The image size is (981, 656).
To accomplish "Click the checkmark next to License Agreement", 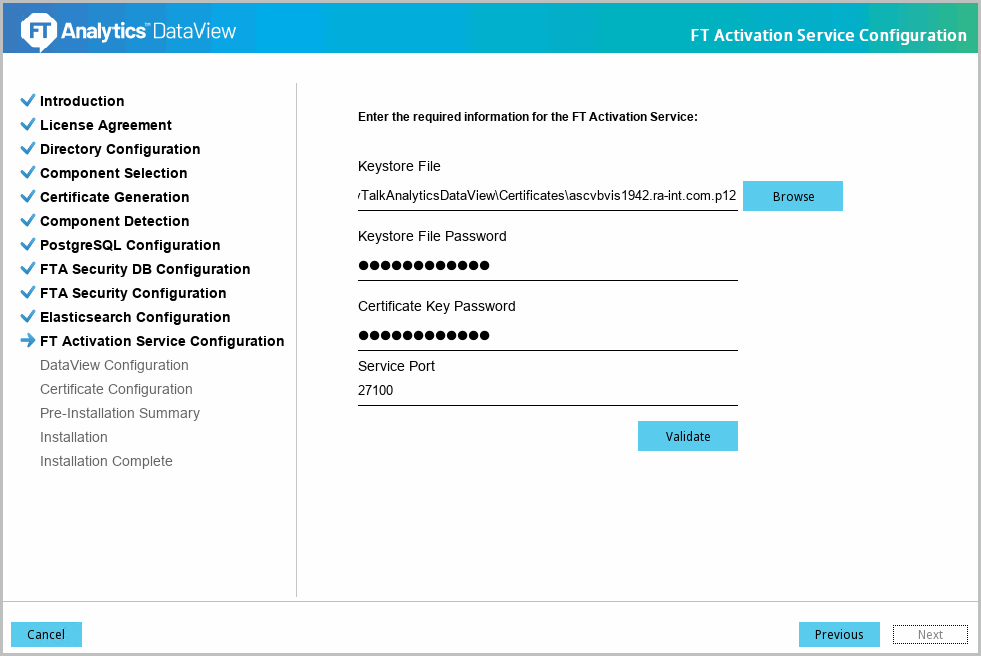I will click(28, 125).
